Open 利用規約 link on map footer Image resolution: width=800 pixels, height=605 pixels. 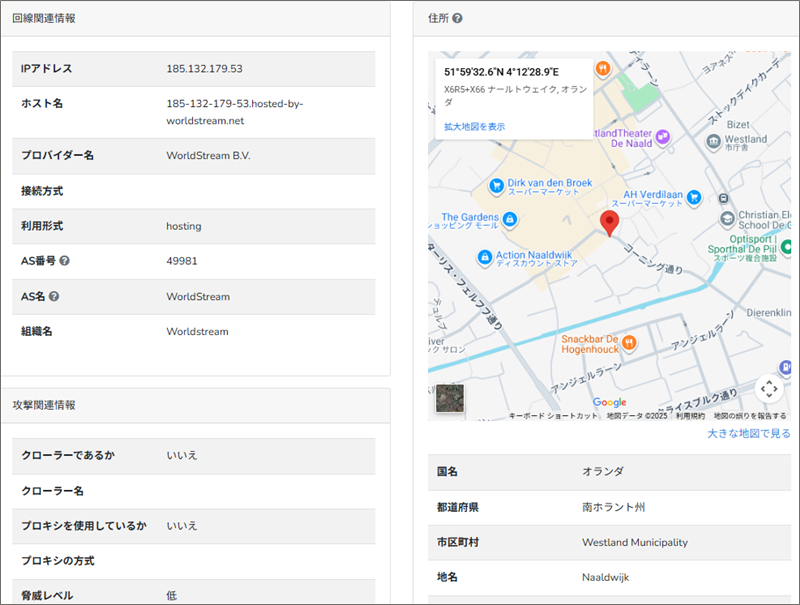coord(690,415)
